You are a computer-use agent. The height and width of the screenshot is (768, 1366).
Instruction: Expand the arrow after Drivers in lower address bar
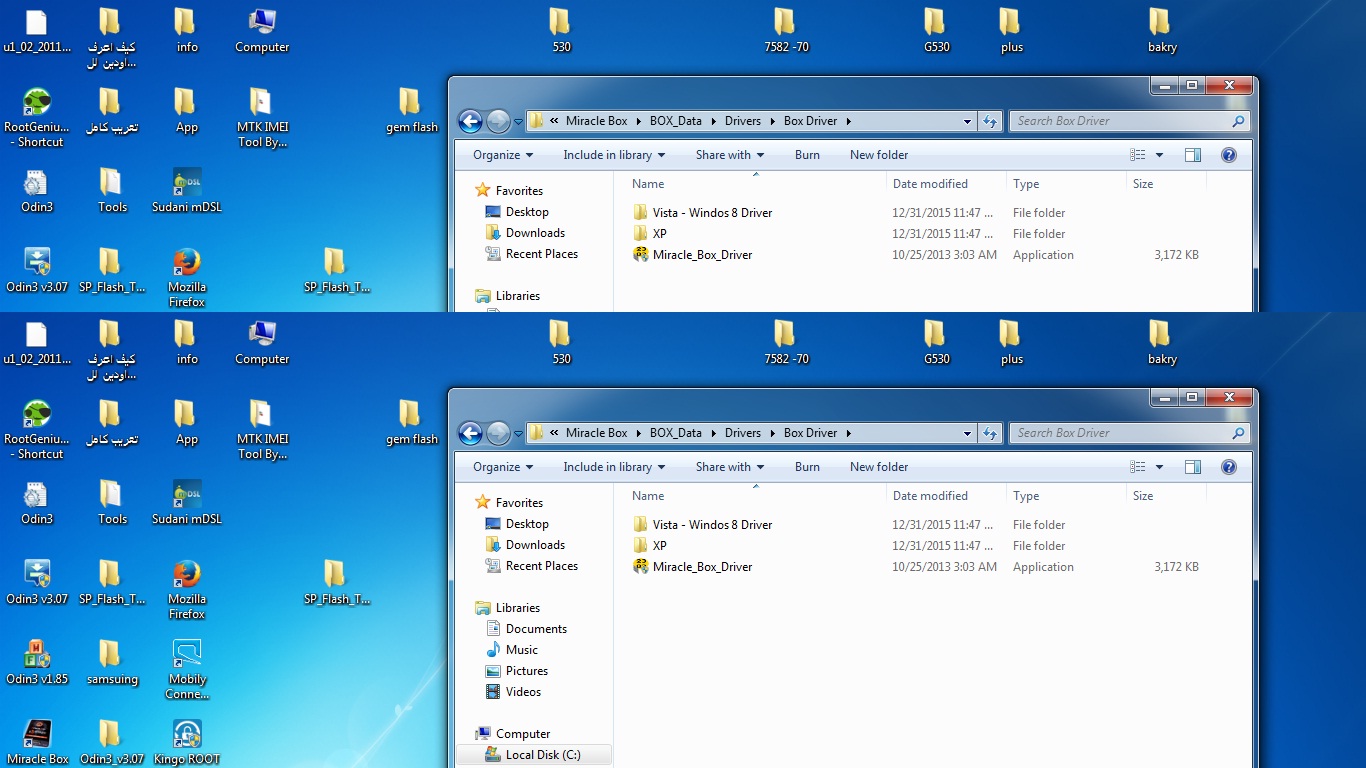point(772,433)
